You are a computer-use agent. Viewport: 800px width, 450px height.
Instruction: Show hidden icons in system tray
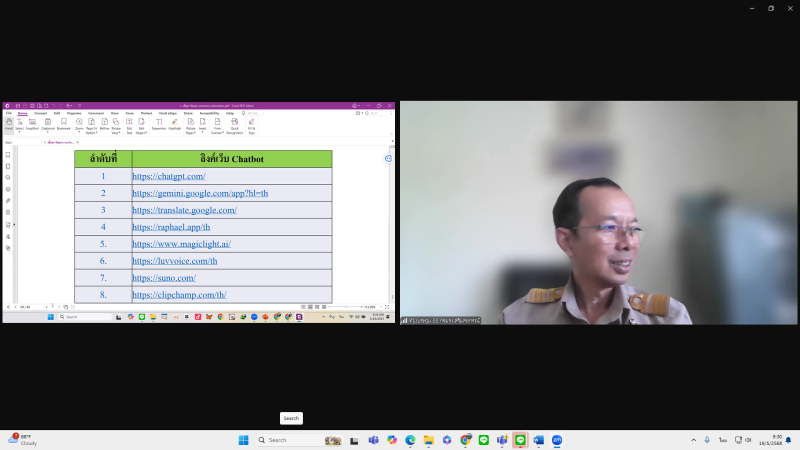coord(693,440)
